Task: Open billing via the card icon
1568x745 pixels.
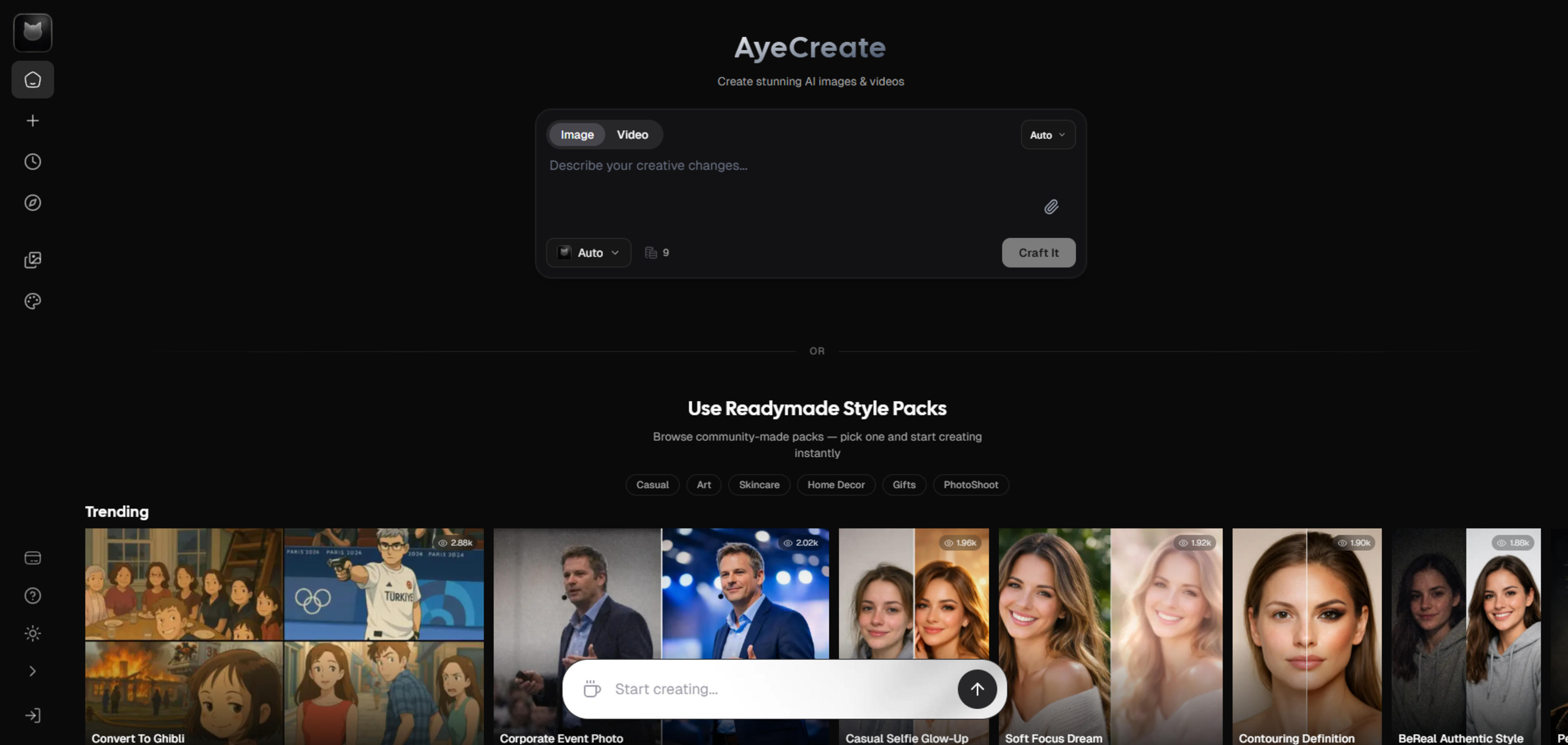Action: [x=33, y=558]
